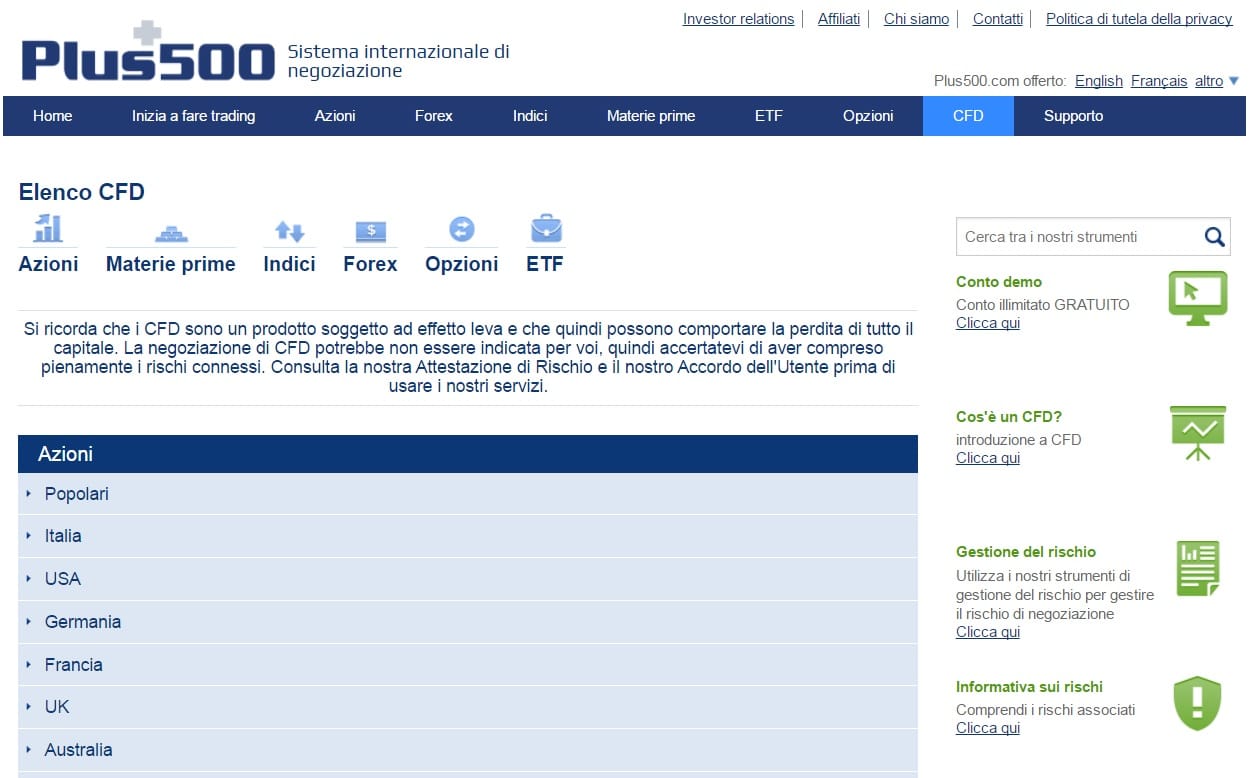Click the dark blue Azioni table header
This screenshot has width=1249, height=778.
[x=468, y=454]
